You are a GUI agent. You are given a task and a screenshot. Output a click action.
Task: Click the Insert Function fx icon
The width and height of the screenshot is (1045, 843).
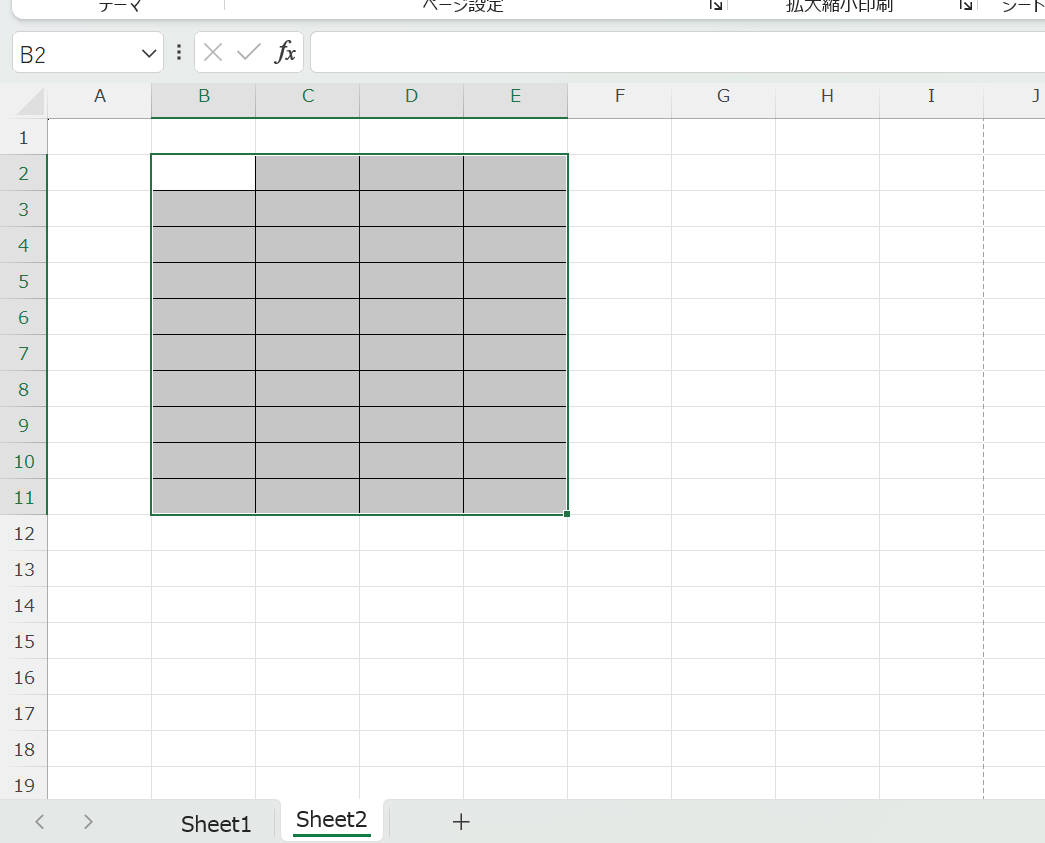(x=286, y=53)
